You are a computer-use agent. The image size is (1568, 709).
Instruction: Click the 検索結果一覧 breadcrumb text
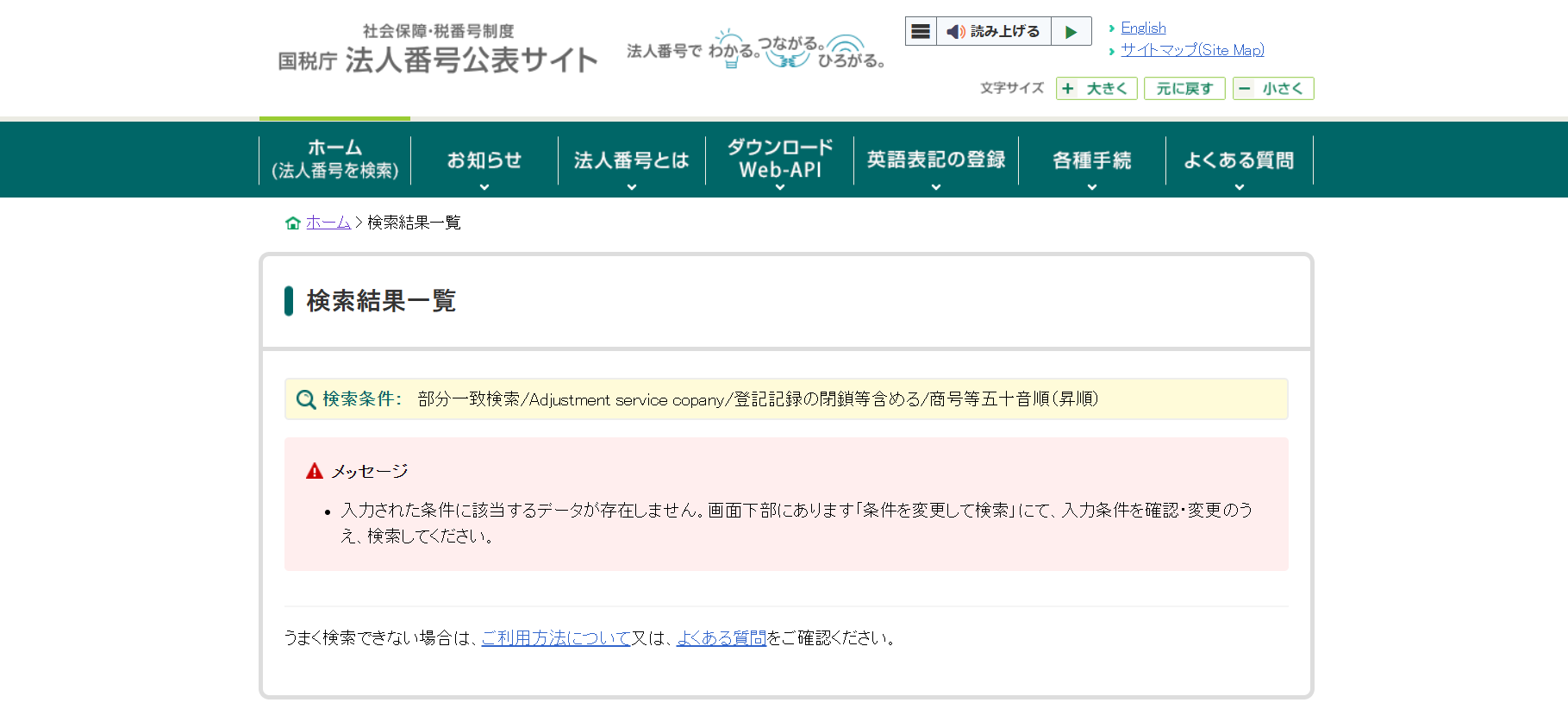click(414, 223)
